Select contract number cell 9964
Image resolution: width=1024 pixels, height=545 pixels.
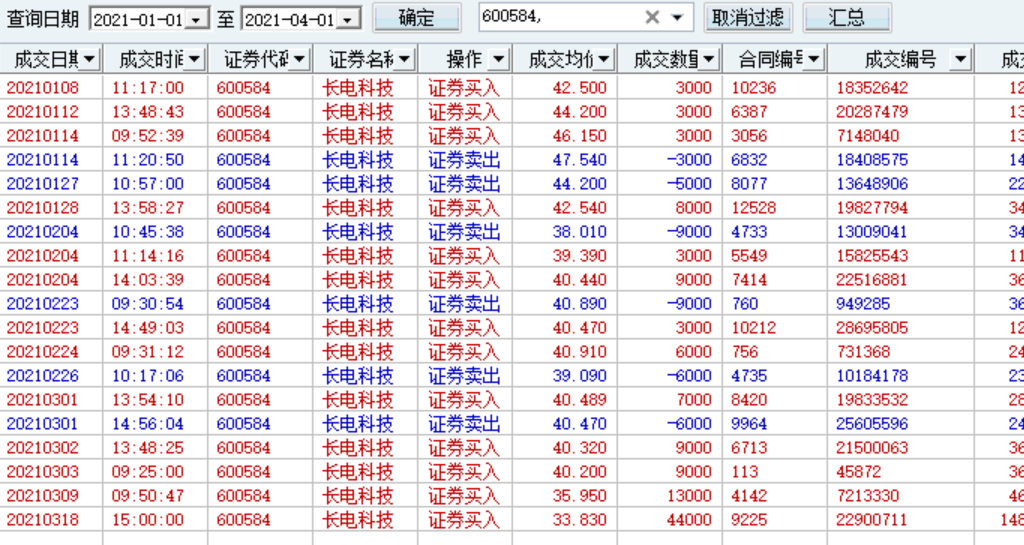pyautogui.click(x=749, y=424)
